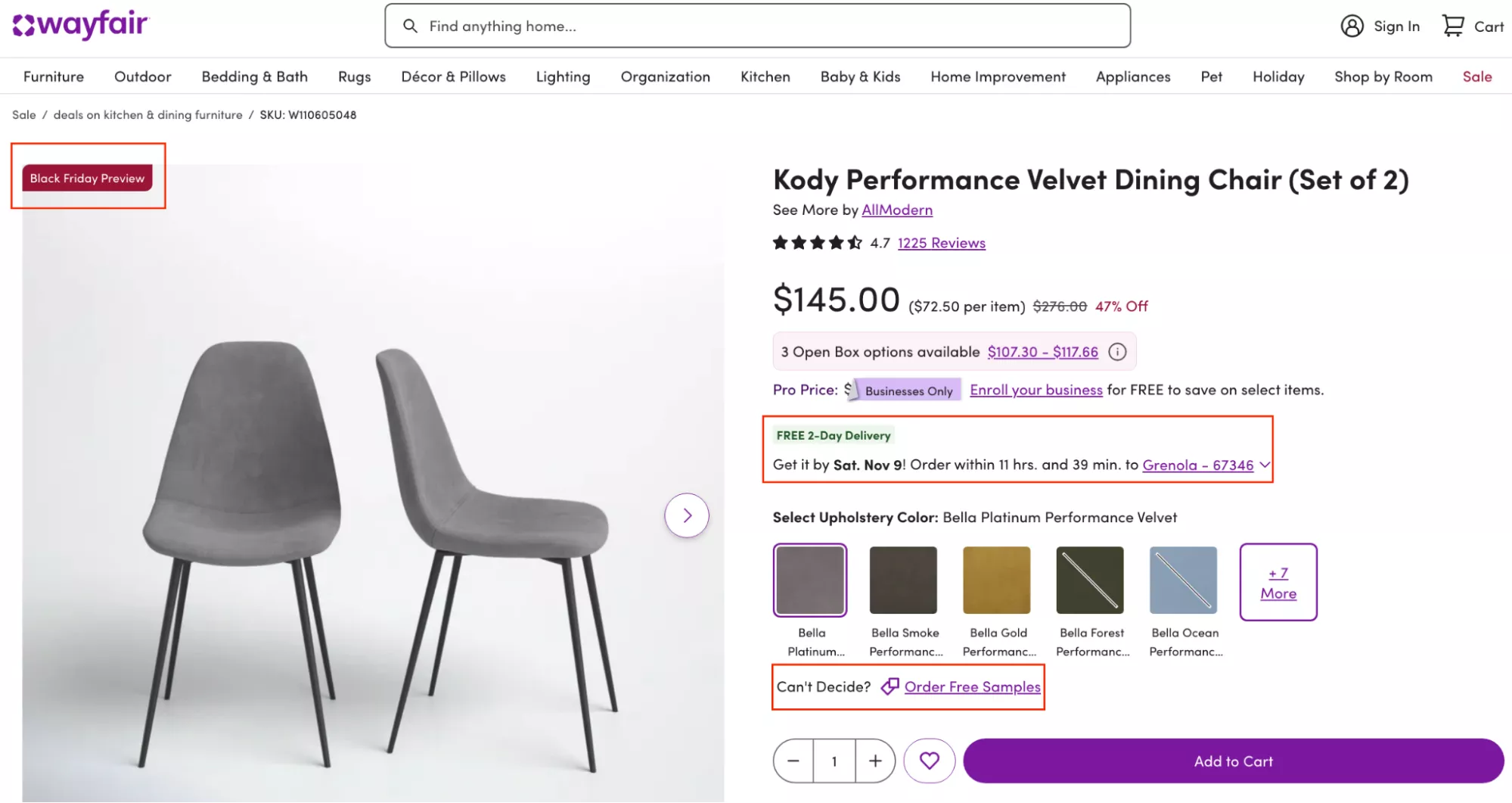The width and height of the screenshot is (1512, 803).
Task: Click the search magnifier icon
Action: [x=410, y=26]
